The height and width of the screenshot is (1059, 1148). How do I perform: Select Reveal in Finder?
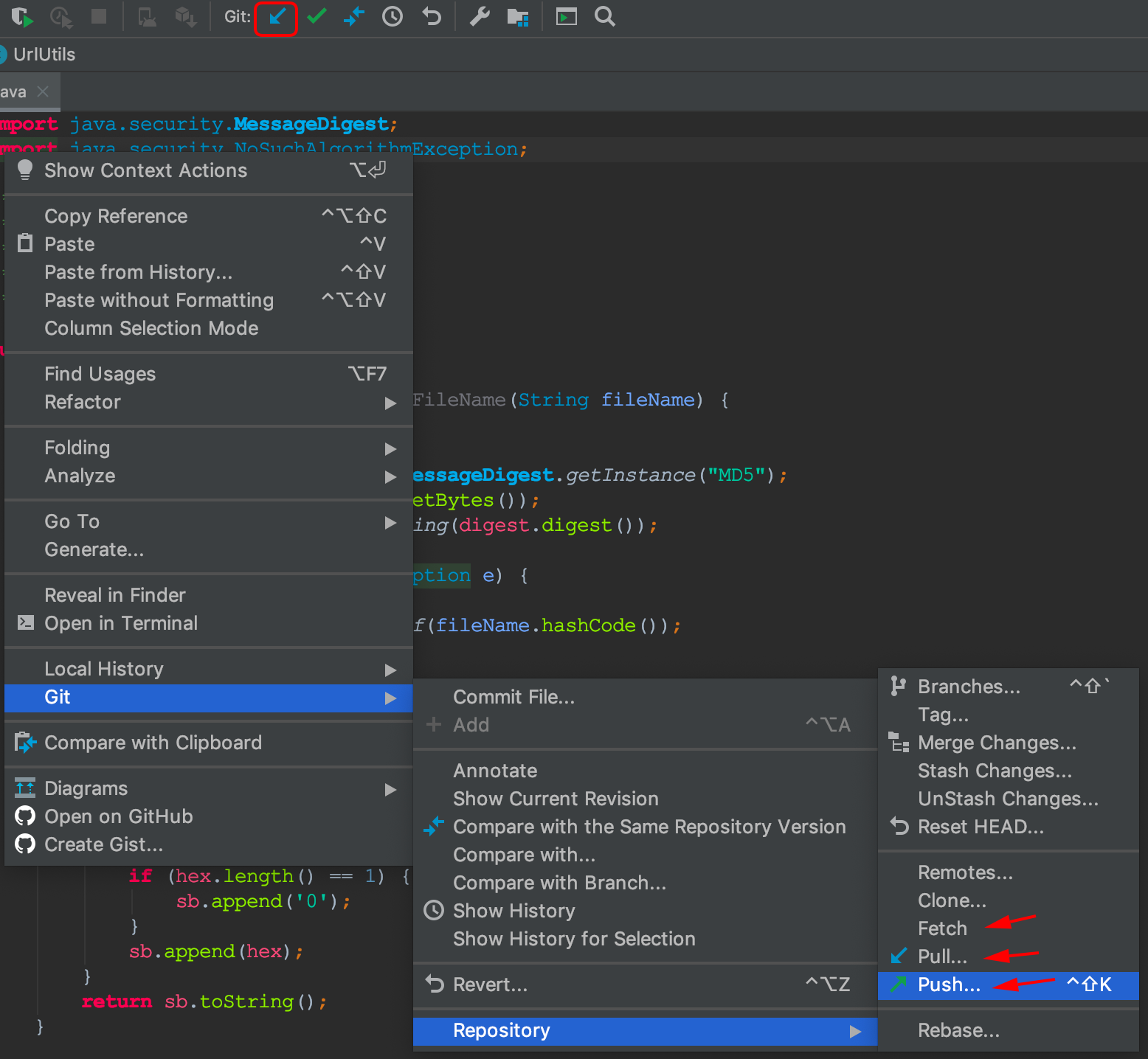pyautogui.click(x=209, y=595)
